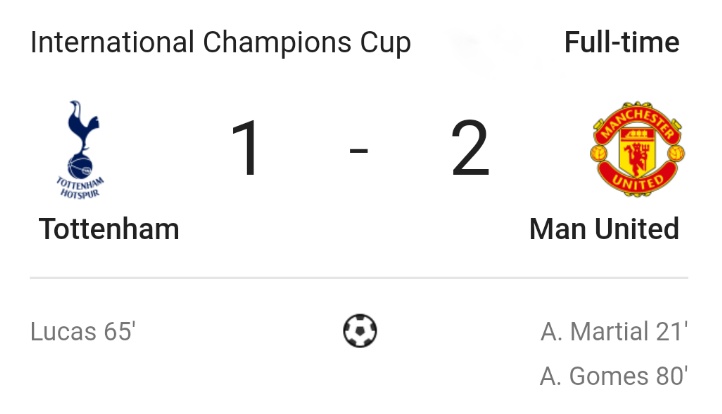The height and width of the screenshot is (414, 722).
Task: Click the ball under the Tottenham cockerel
Action: tap(80, 164)
